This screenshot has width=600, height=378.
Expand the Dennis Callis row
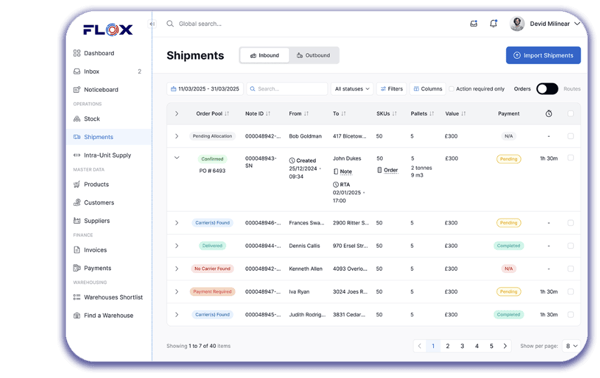coord(176,246)
